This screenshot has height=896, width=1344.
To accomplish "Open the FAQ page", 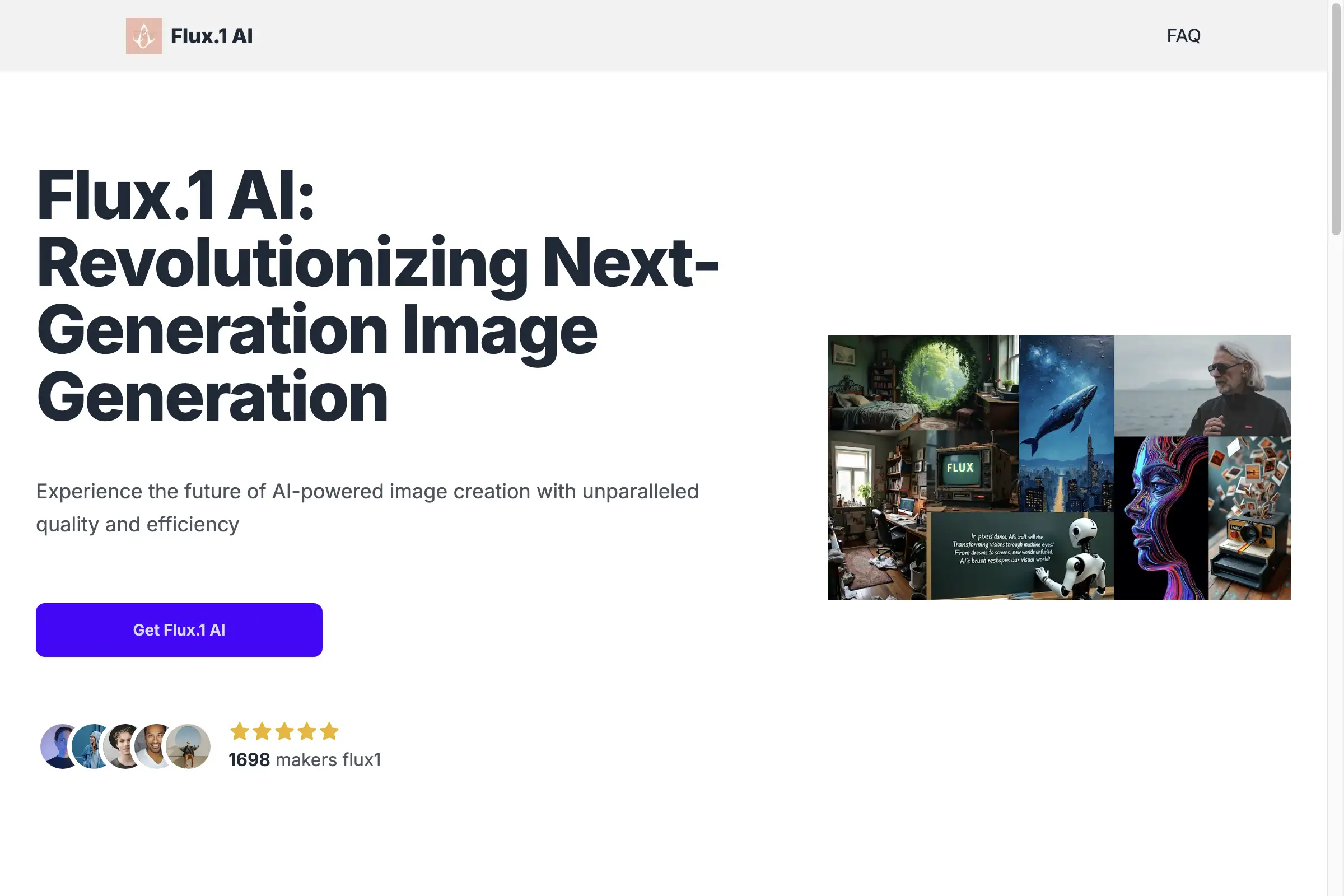I will coord(1183,35).
